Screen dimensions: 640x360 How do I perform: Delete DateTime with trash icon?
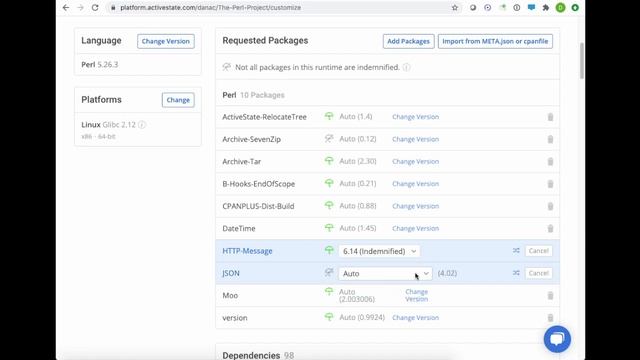click(x=550, y=229)
